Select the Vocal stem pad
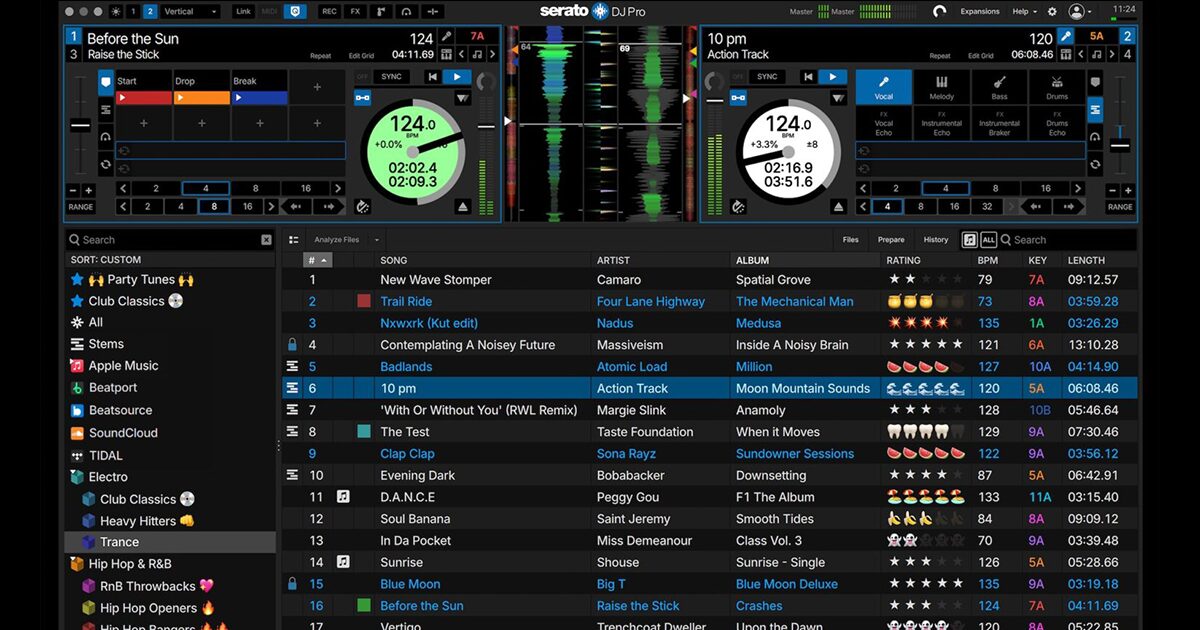1200x630 pixels. [x=884, y=87]
